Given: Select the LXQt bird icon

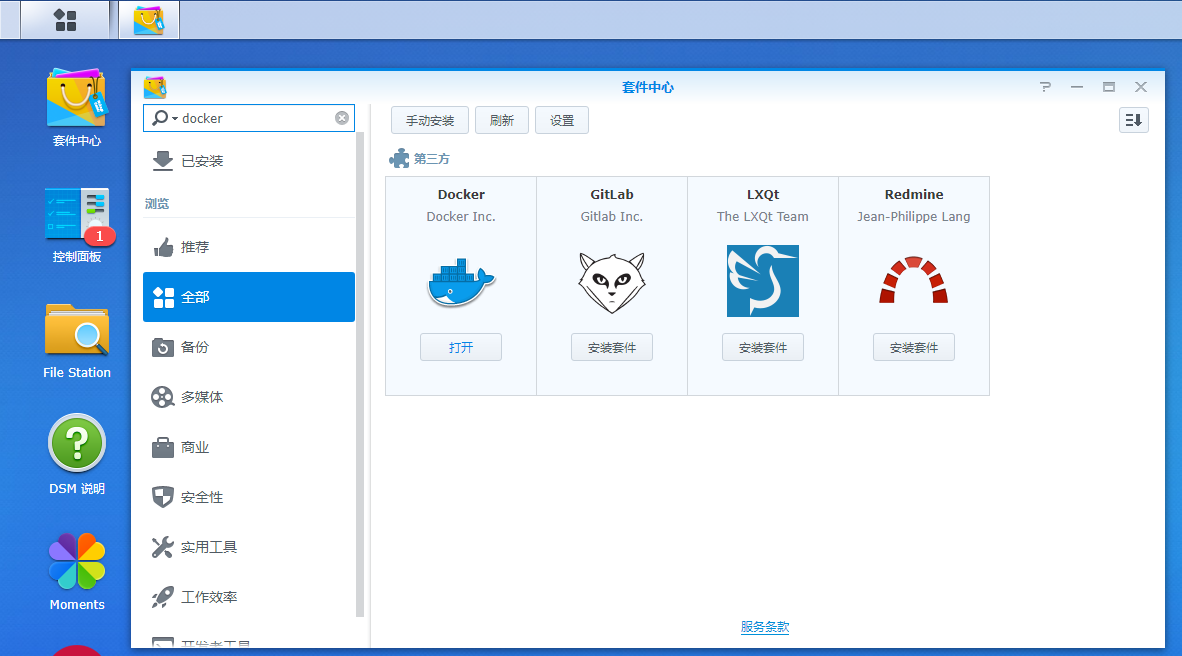Looking at the screenshot, I should tap(762, 281).
